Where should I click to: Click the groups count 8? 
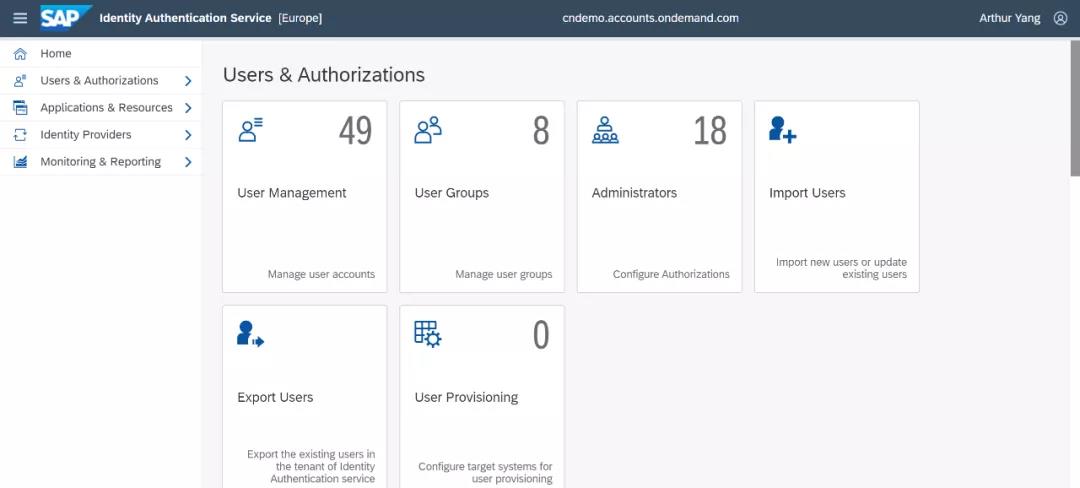[541, 130]
